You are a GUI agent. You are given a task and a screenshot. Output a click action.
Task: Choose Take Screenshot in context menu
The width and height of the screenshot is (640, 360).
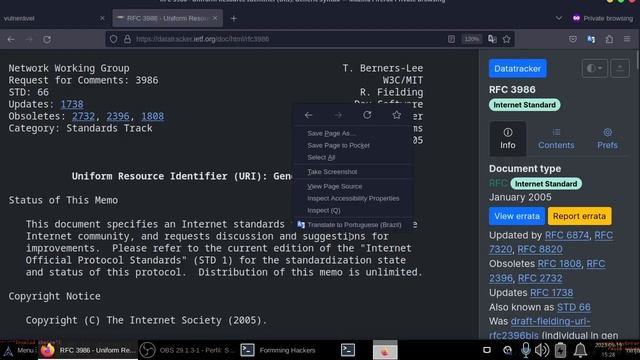(353, 172)
